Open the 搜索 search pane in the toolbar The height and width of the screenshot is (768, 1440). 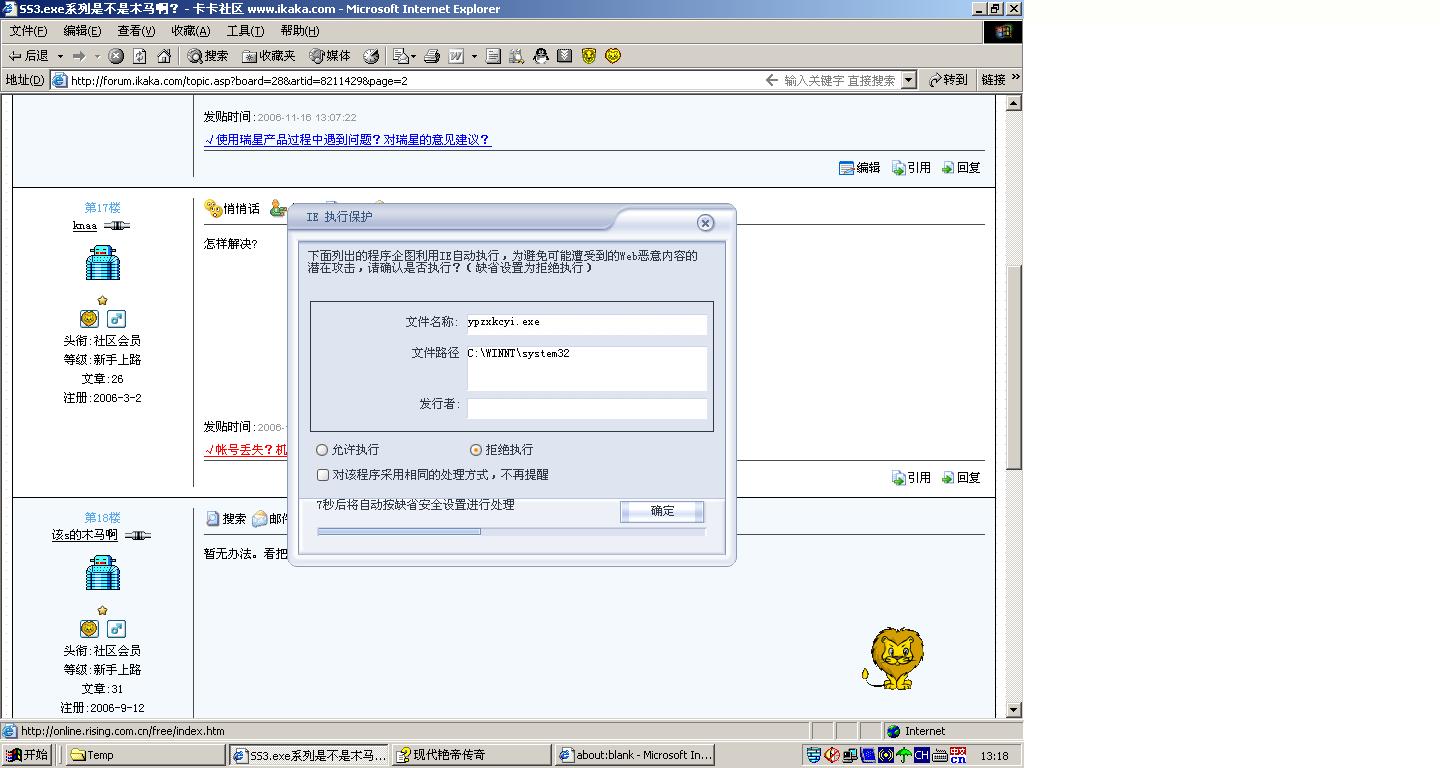click(x=208, y=56)
